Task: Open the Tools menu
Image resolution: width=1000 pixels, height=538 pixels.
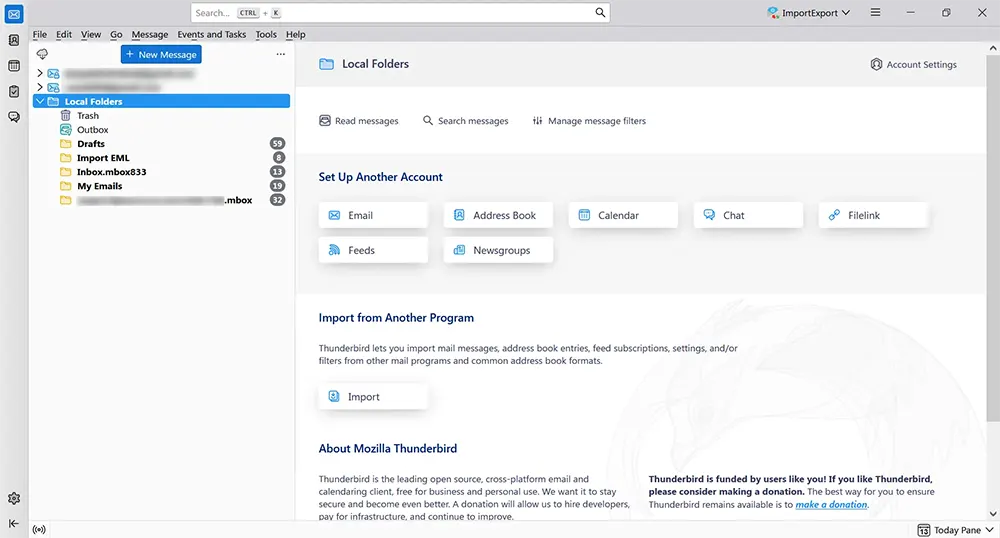Action: pos(266,34)
